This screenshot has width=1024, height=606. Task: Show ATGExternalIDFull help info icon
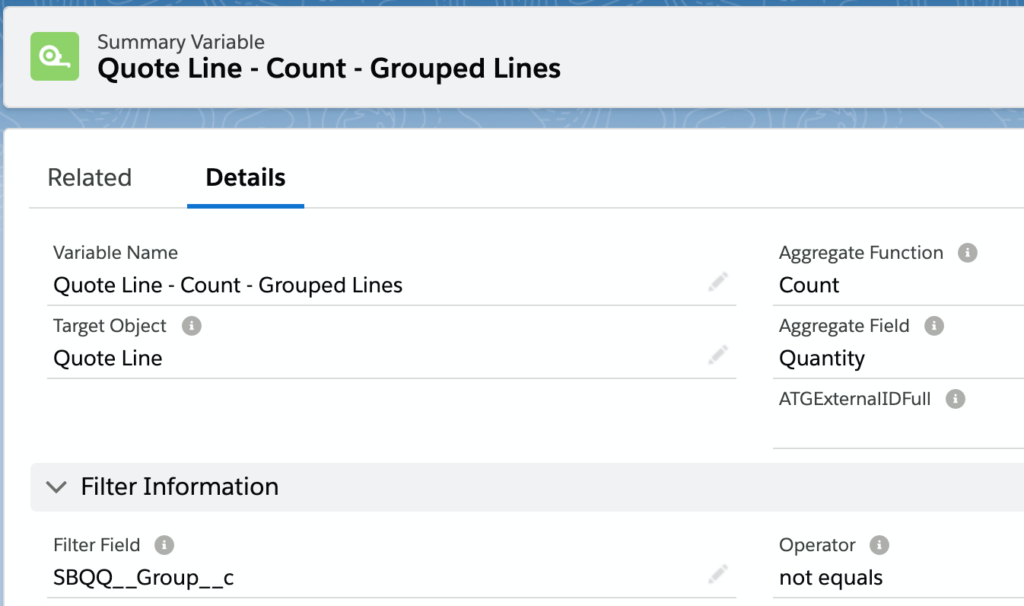click(x=955, y=398)
